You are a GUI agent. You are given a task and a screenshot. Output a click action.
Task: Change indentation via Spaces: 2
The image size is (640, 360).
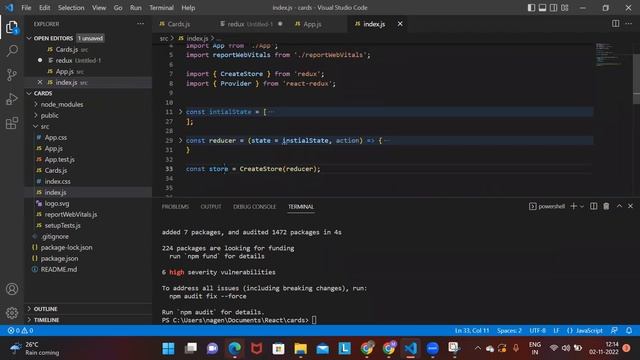click(509, 331)
